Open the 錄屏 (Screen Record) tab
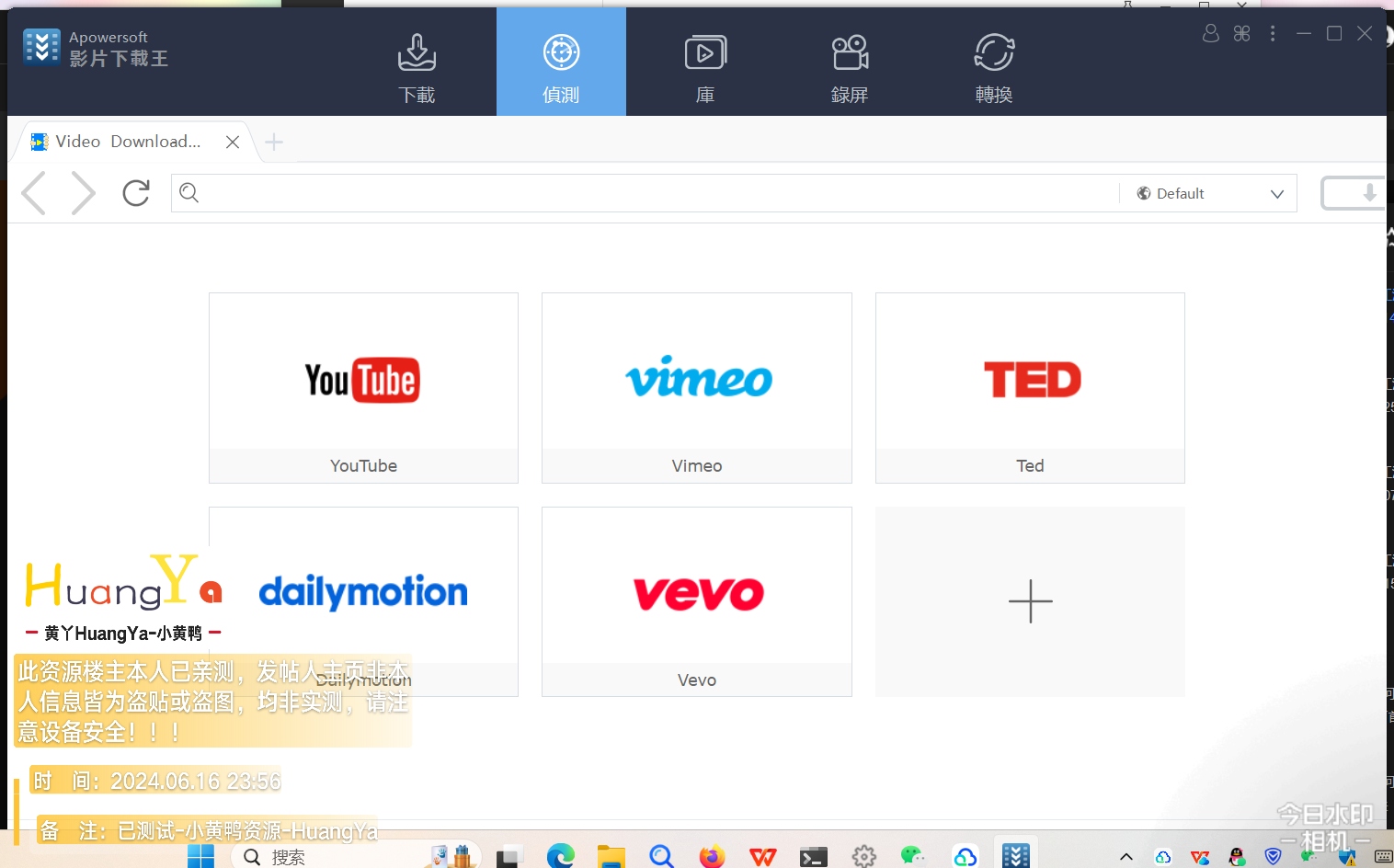The width and height of the screenshot is (1394, 868). (850, 68)
